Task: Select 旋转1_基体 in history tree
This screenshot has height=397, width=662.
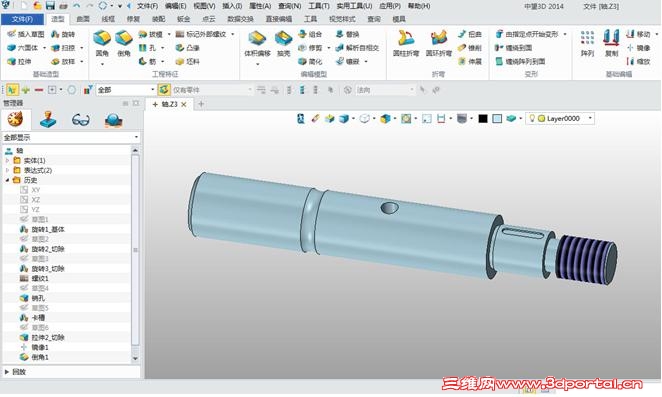Action: click(x=48, y=229)
